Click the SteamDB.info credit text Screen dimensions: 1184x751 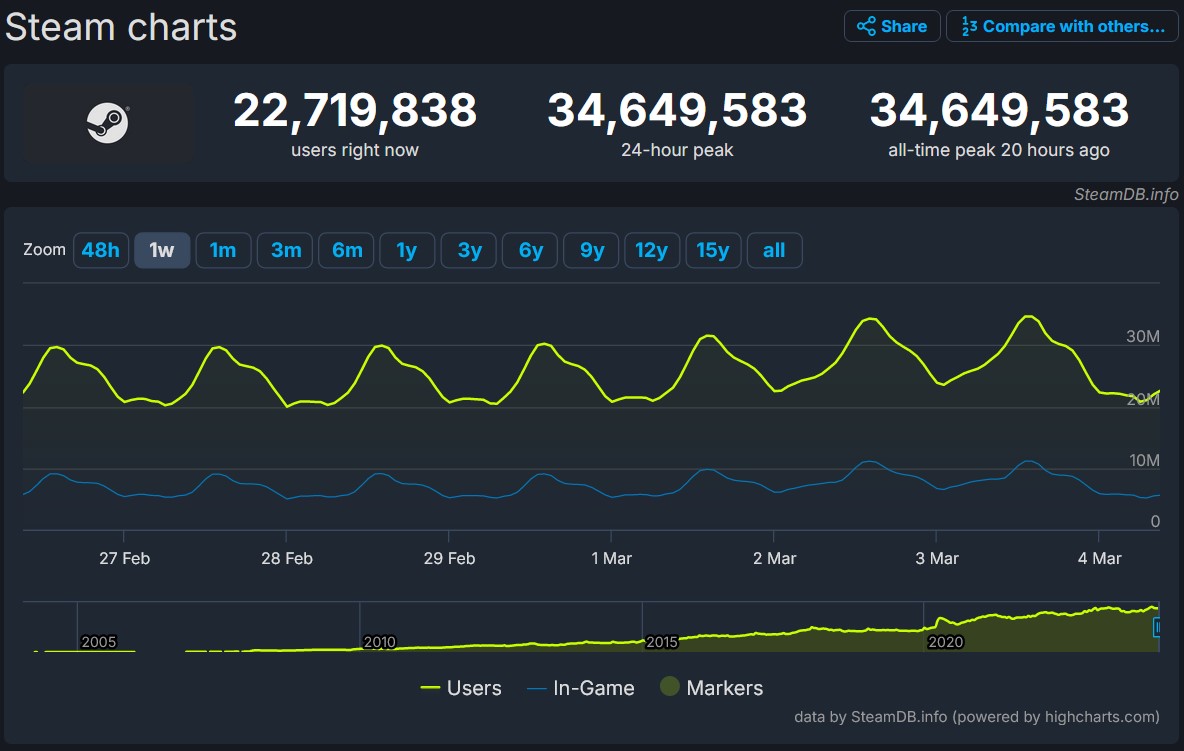(x=1126, y=195)
